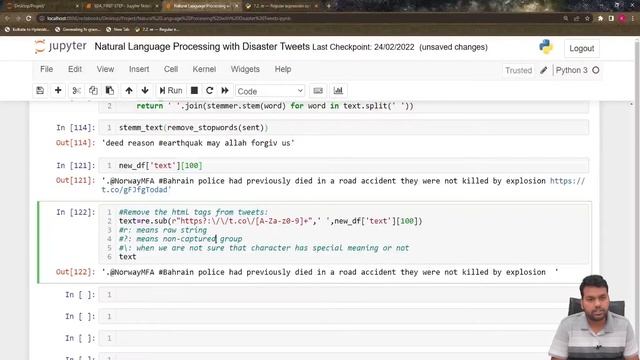Switch to the first Desktop/Project browser tab
This screenshot has height=360, width=640.
(41, 6)
